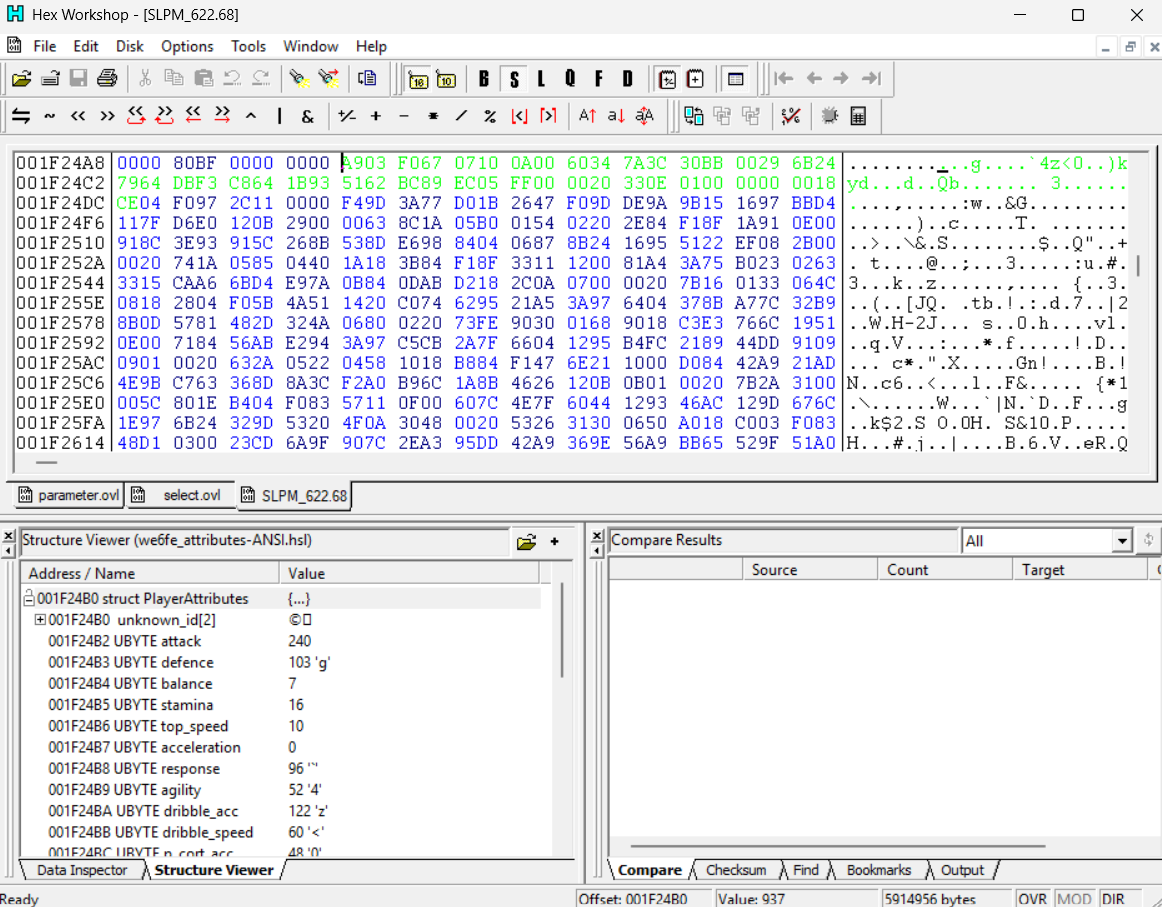Click the Go To offset icon

[367, 79]
